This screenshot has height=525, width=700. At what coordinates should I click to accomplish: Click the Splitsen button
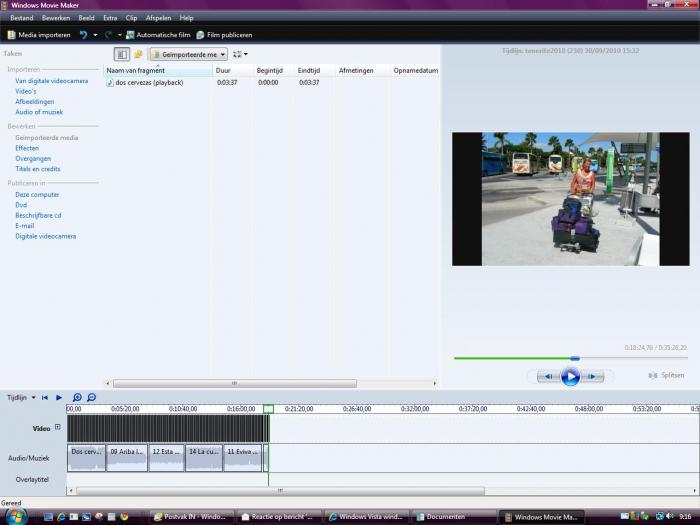click(666, 375)
